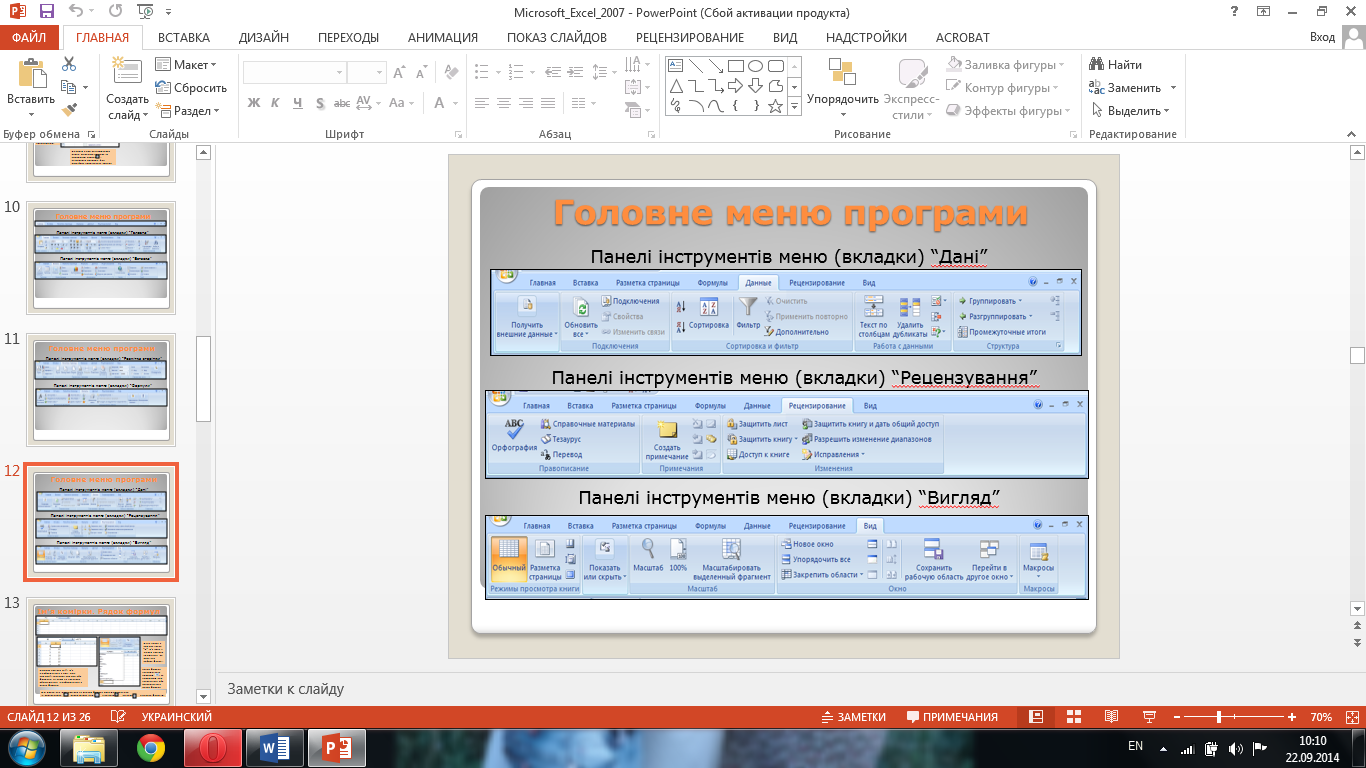Select the star shape in shapes gallery
The image size is (1366, 768).
[x=775, y=106]
